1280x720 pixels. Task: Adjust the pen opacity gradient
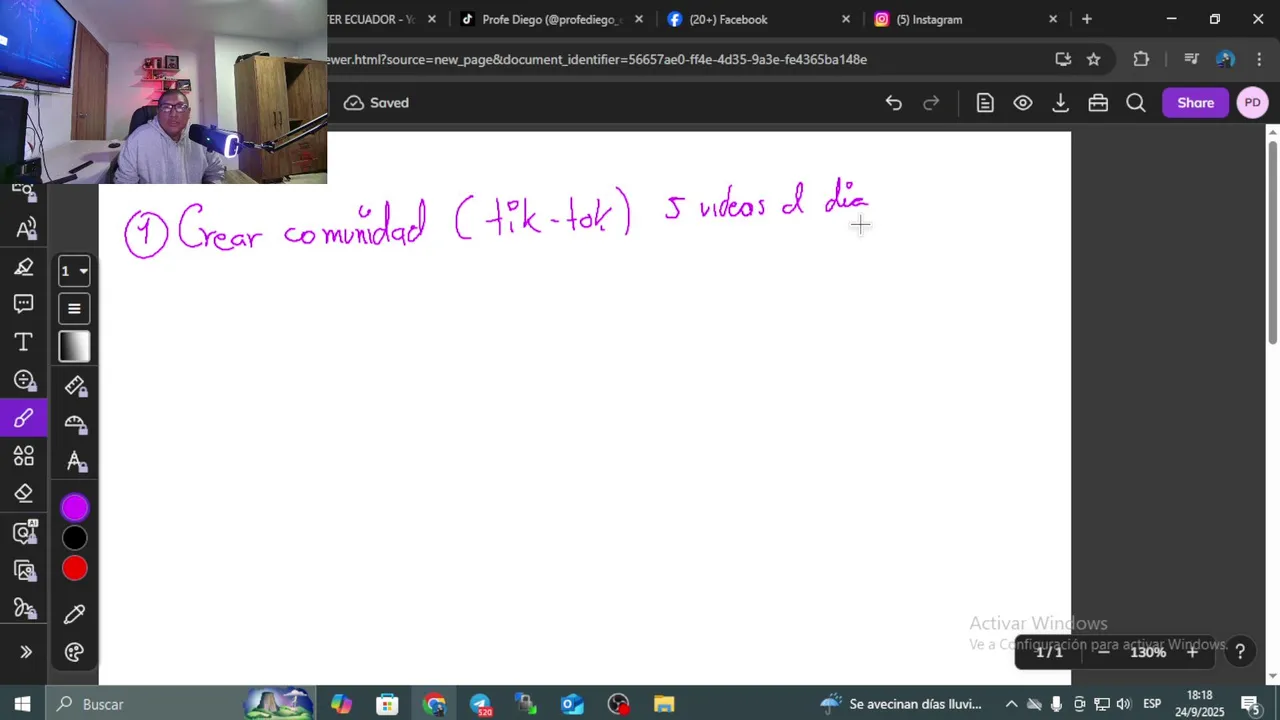(74, 347)
